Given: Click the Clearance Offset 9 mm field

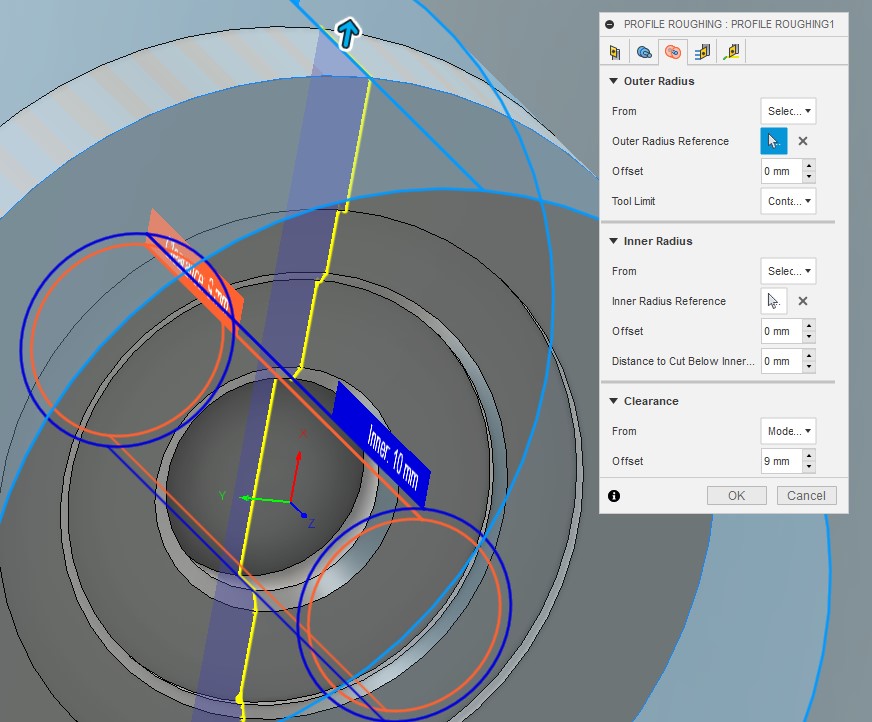Looking at the screenshot, I should [780, 461].
